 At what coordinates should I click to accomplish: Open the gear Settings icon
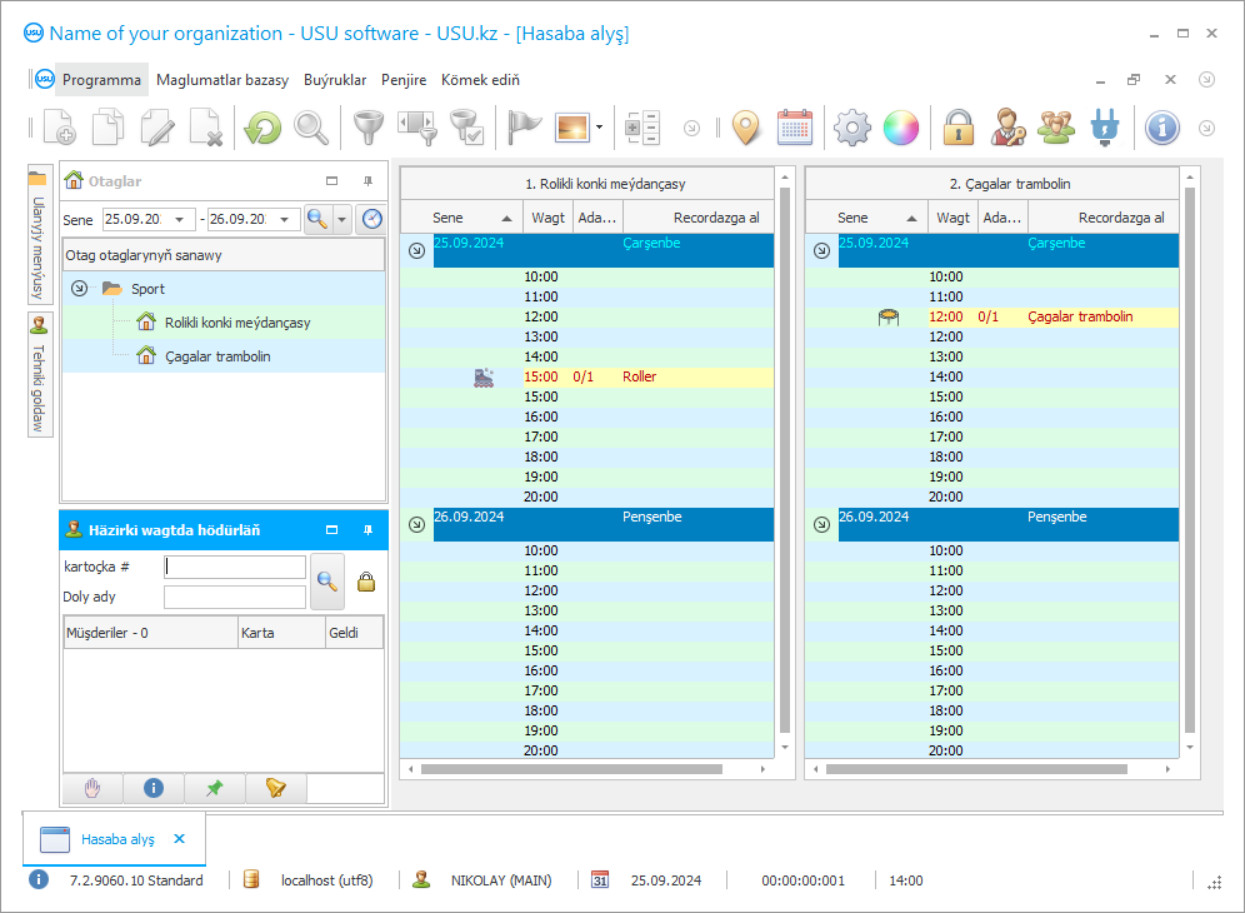[x=852, y=128]
